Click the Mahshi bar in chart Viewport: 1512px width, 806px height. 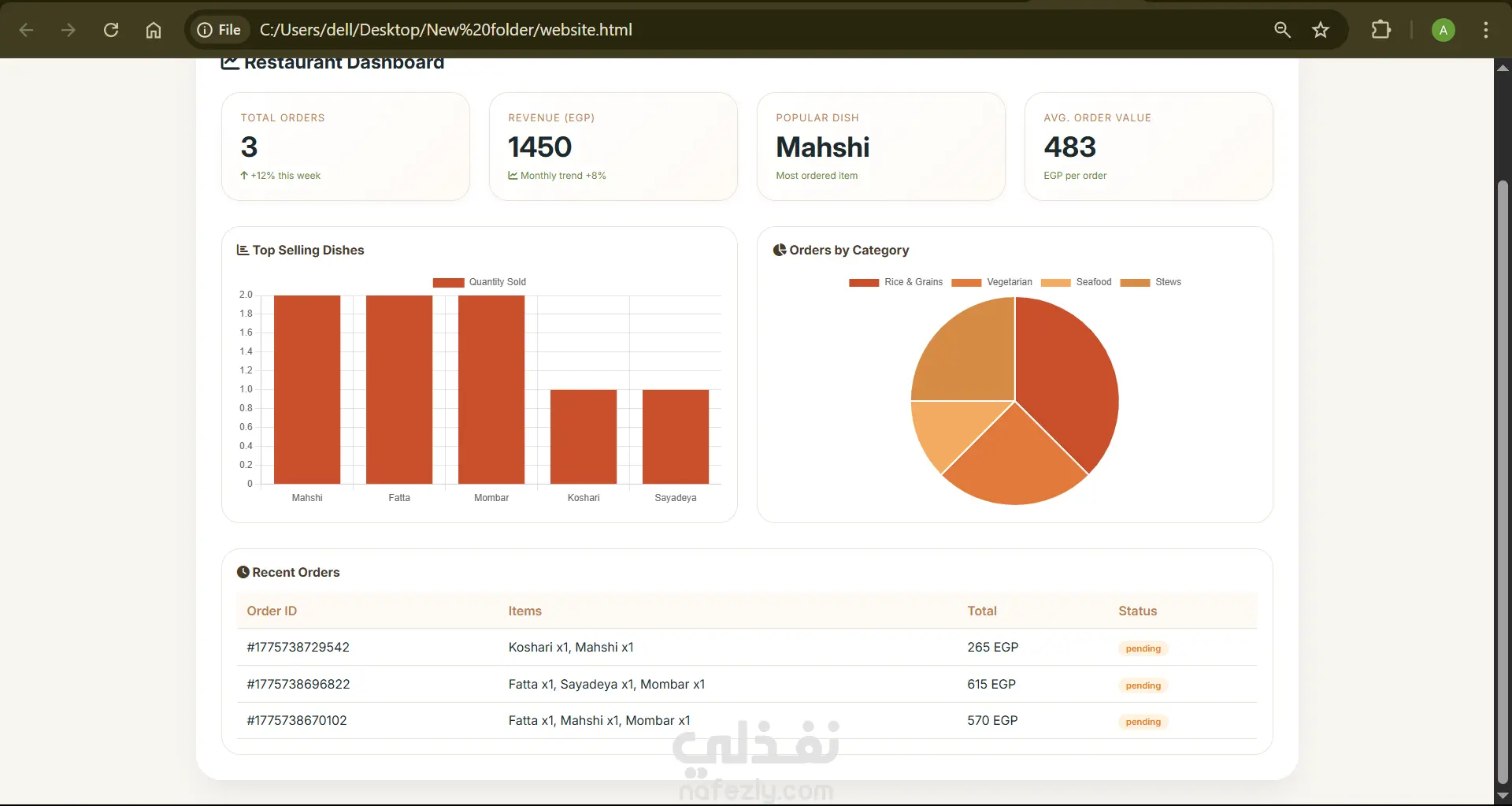click(x=307, y=389)
